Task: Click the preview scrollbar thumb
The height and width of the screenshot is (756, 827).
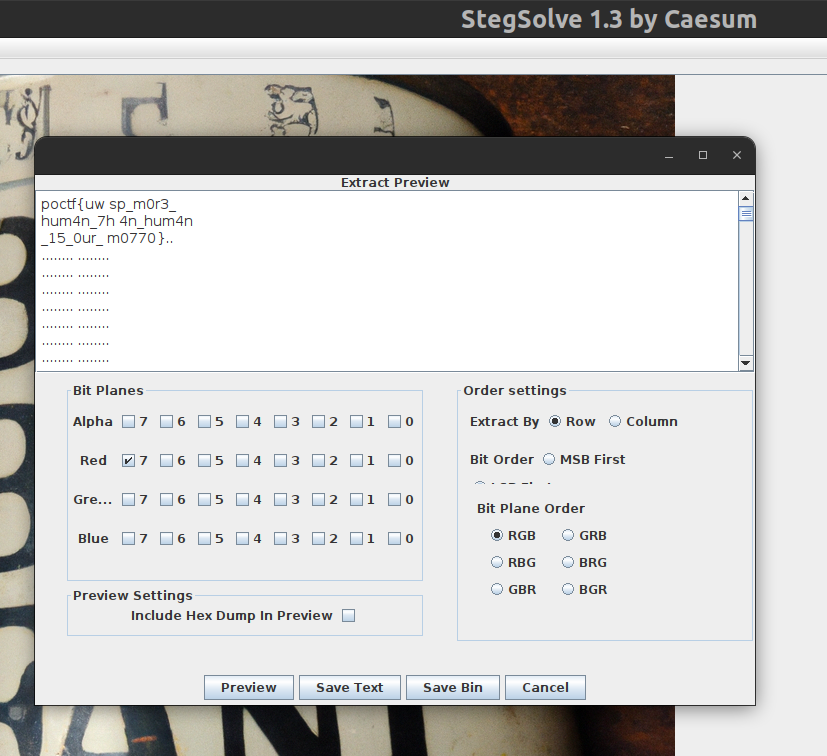Action: (746, 214)
